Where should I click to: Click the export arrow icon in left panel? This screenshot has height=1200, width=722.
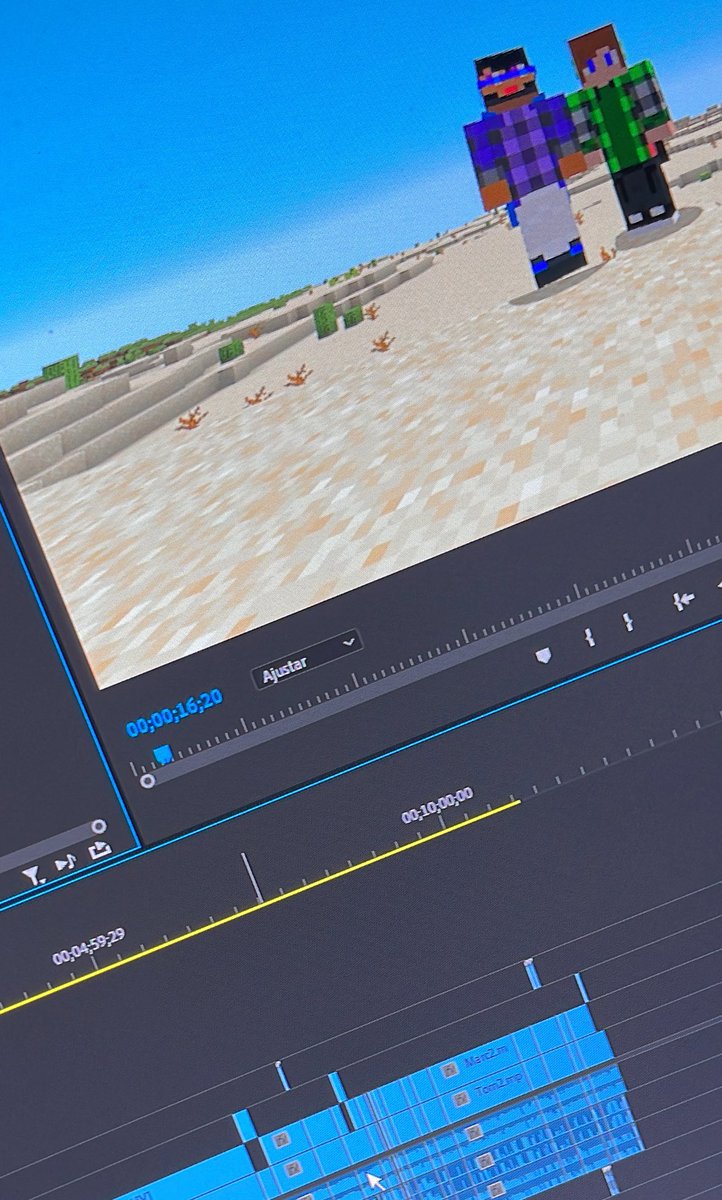(x=99, y=851)
